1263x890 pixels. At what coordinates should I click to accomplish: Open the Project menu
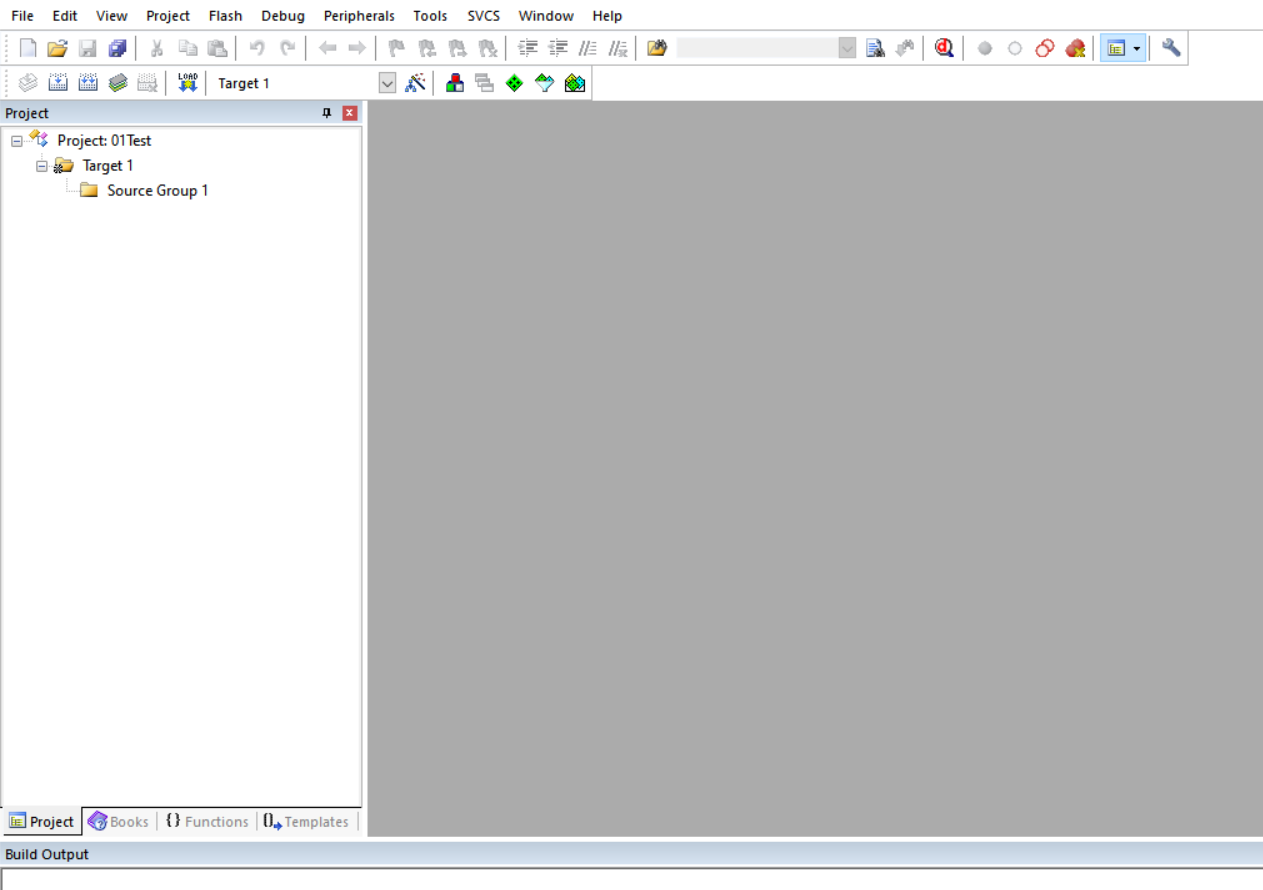pyautogui.click(x=168, y=16)
